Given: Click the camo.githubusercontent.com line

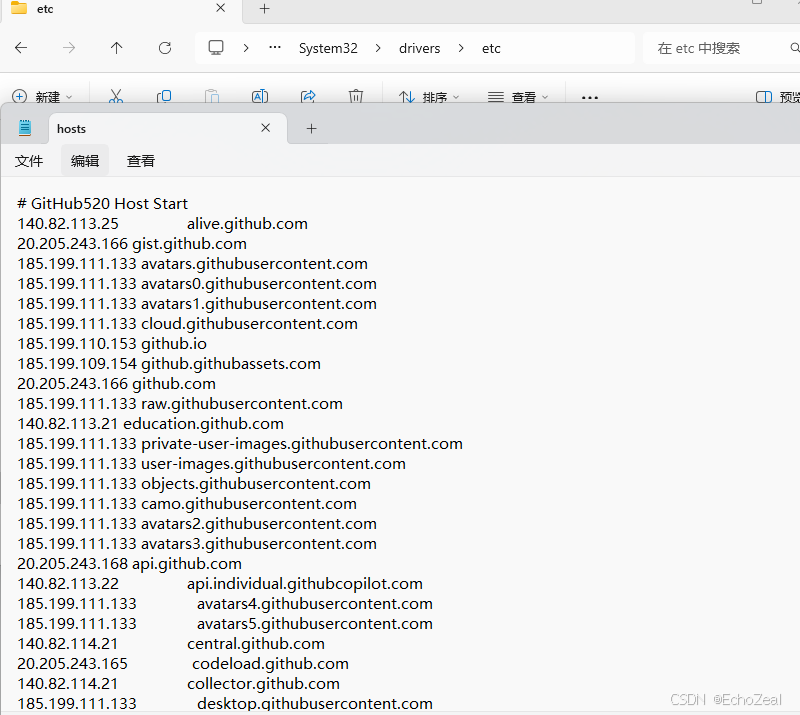Looking at the screenshot, I should 187,503.
